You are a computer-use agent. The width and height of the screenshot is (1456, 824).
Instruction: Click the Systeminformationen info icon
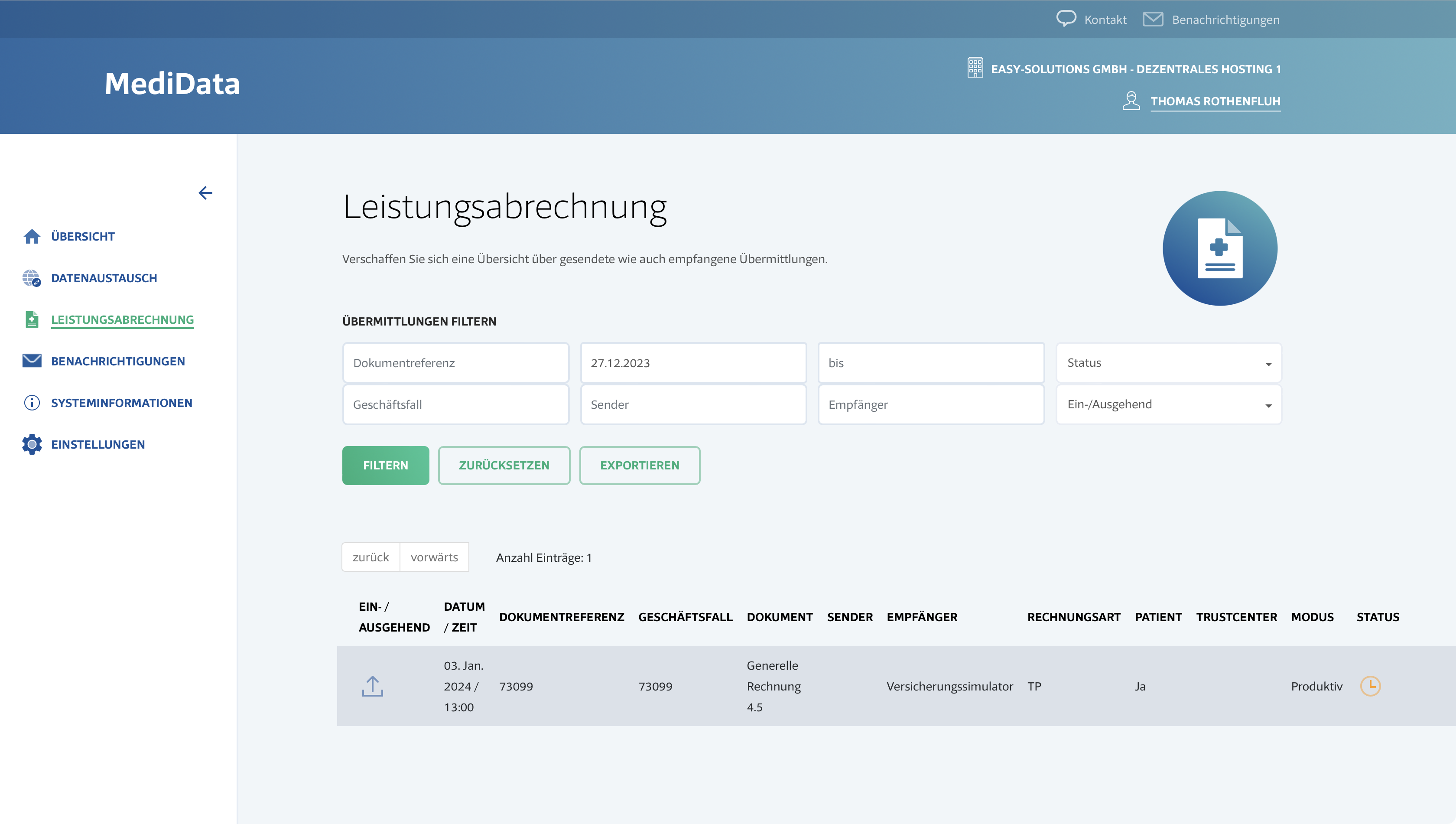coord(32,402)
